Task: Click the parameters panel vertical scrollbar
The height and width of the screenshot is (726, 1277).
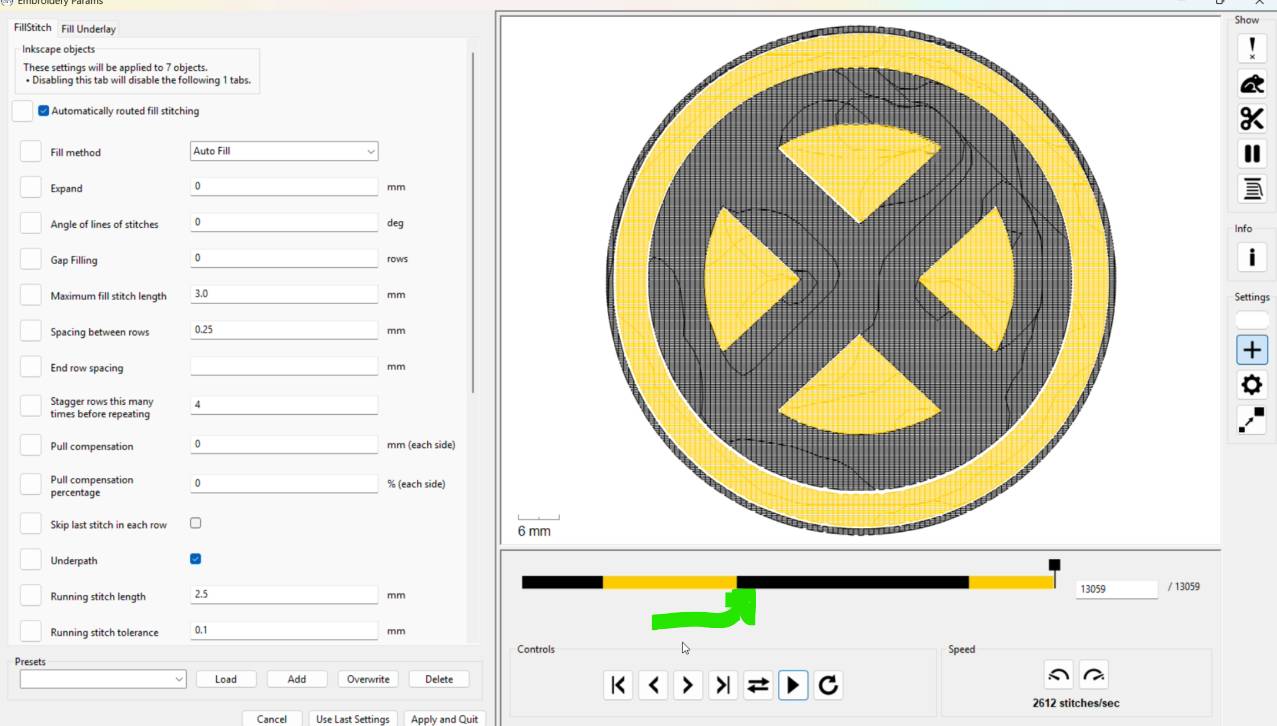Action: click(472, 222)
